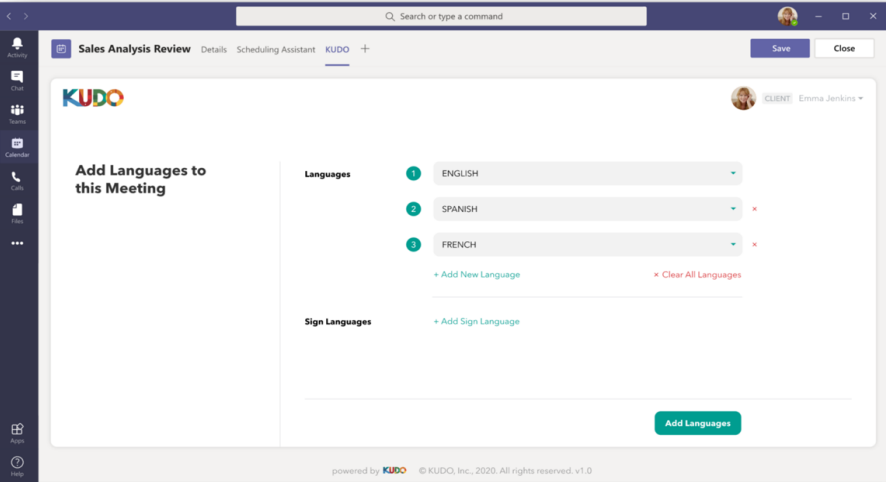Viewport: 886px width, 482px height.
Task: Show more apps ellipsis in sidebar
Action: click(18, 244)
